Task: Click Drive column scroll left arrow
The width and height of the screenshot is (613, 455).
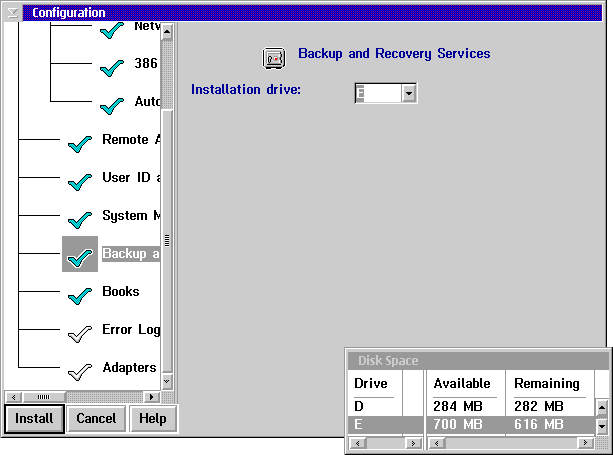Action: (x=357, y=443)
